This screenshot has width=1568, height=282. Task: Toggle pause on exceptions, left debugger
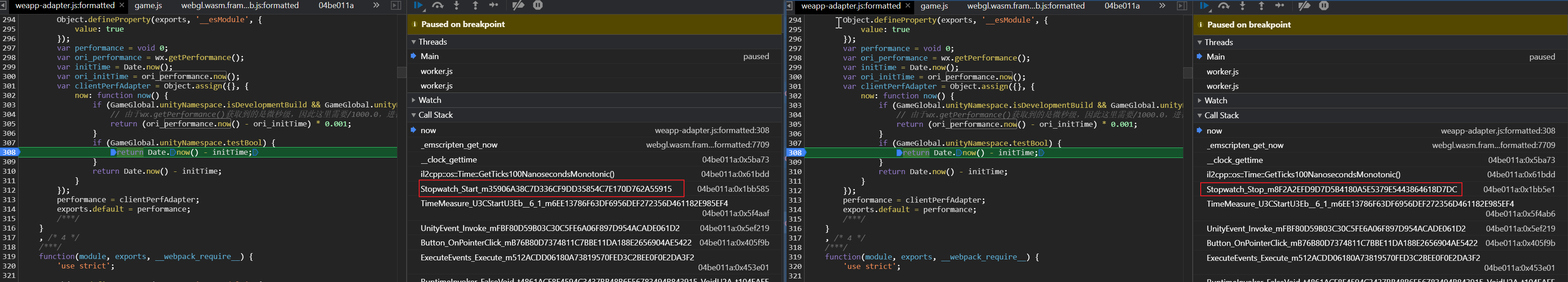(x=538, y=5)
